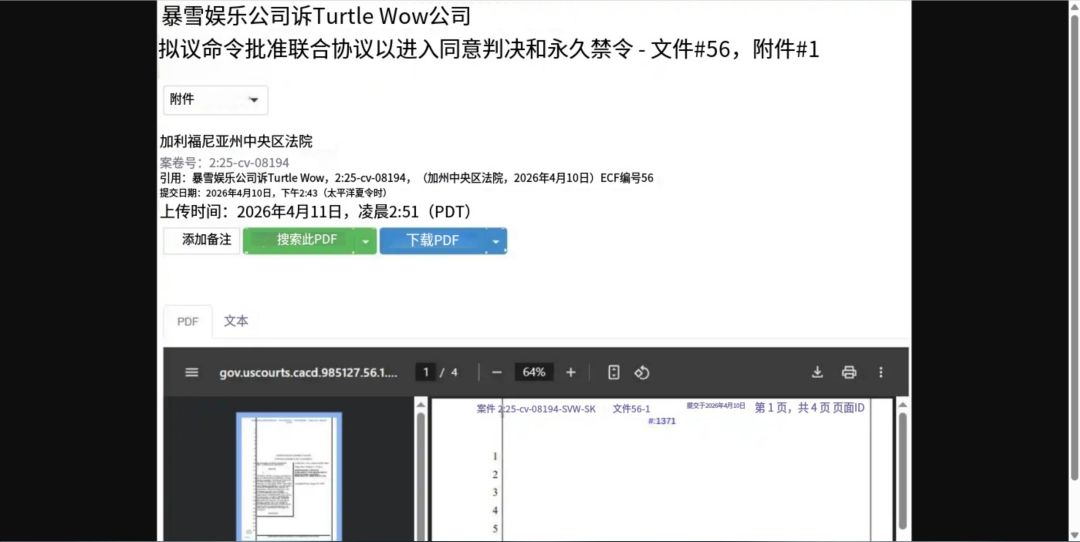Print the PDF with the printer icon
Viewport: 1080px width, 542px height.
pos(849,373)
